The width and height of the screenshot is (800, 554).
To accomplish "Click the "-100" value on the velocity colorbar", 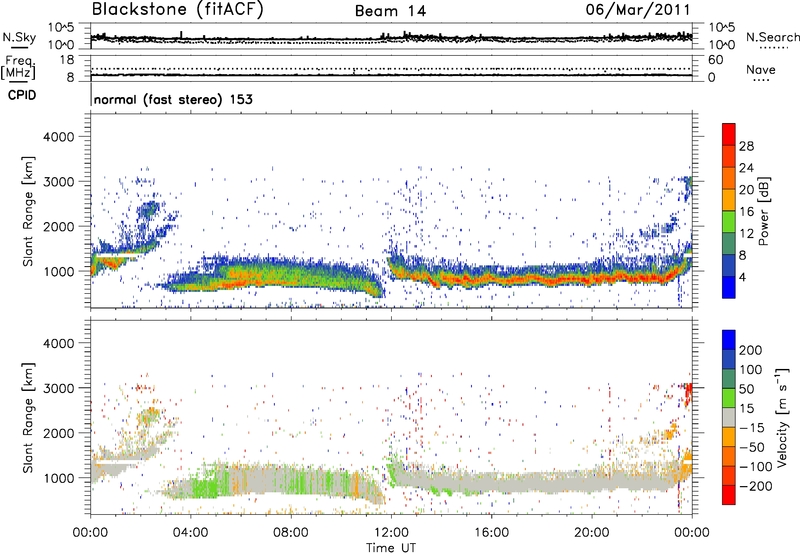I will click(x=756, y=467).
